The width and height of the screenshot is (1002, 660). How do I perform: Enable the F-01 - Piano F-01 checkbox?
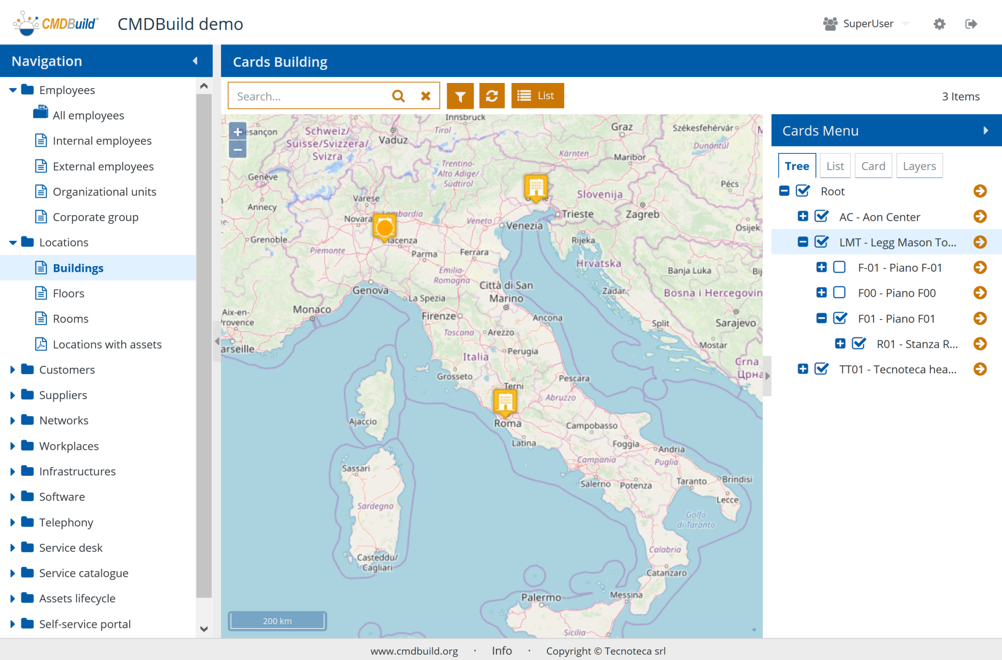(x=840, y=268)
